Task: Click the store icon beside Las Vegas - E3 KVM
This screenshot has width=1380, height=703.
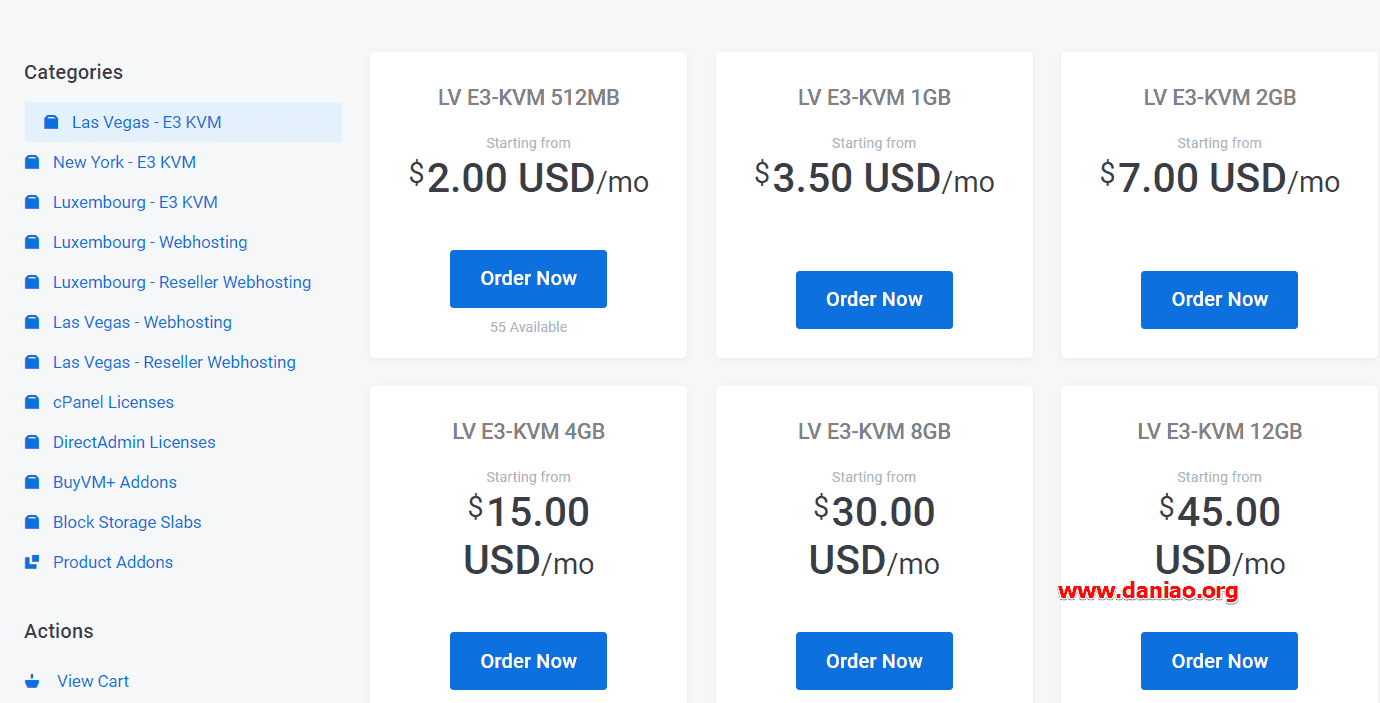Action: point(51,122)
